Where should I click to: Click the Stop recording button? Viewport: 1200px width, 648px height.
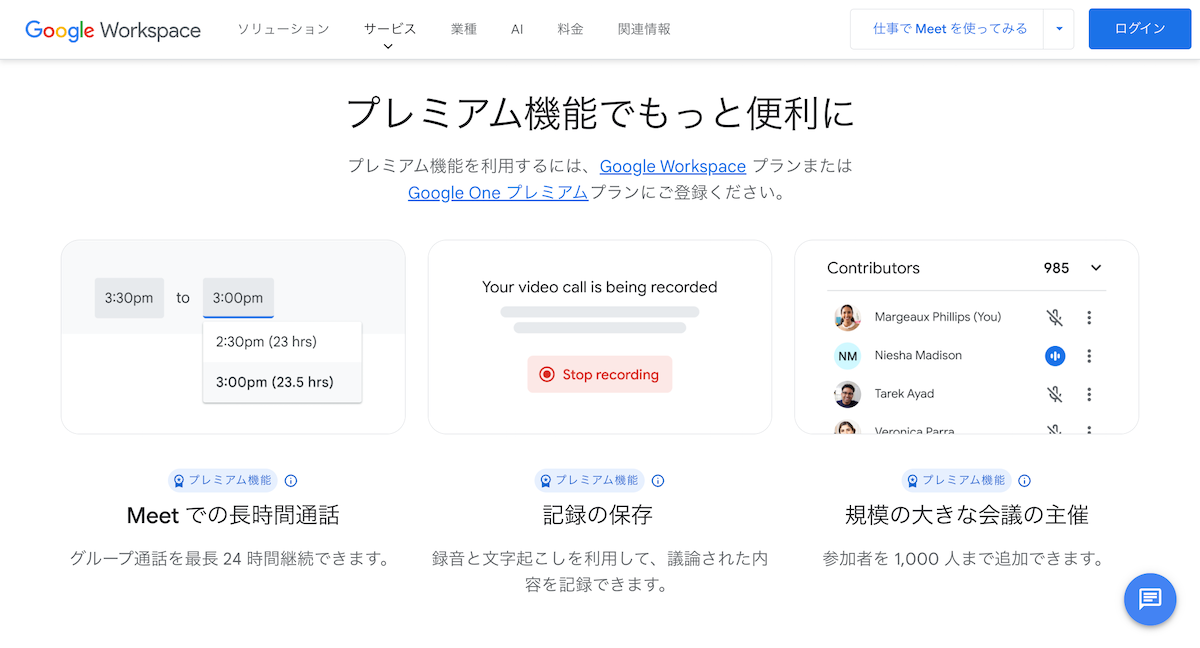[600, 375]
